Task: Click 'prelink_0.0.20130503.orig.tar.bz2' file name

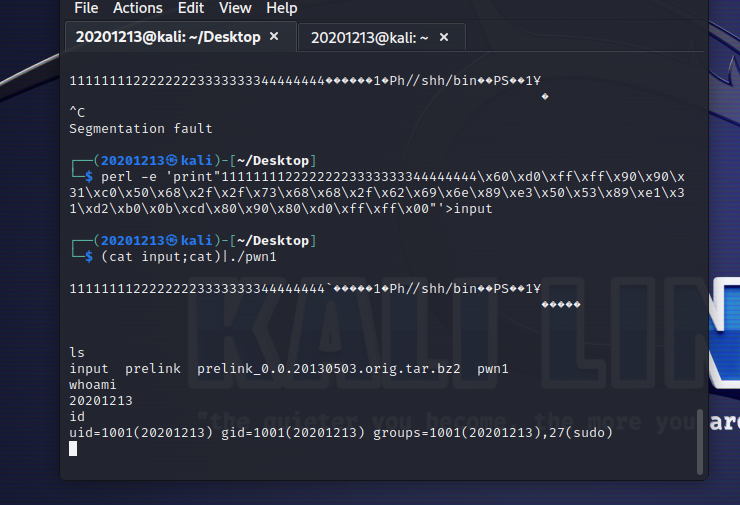Action: [x=328, y=369]
